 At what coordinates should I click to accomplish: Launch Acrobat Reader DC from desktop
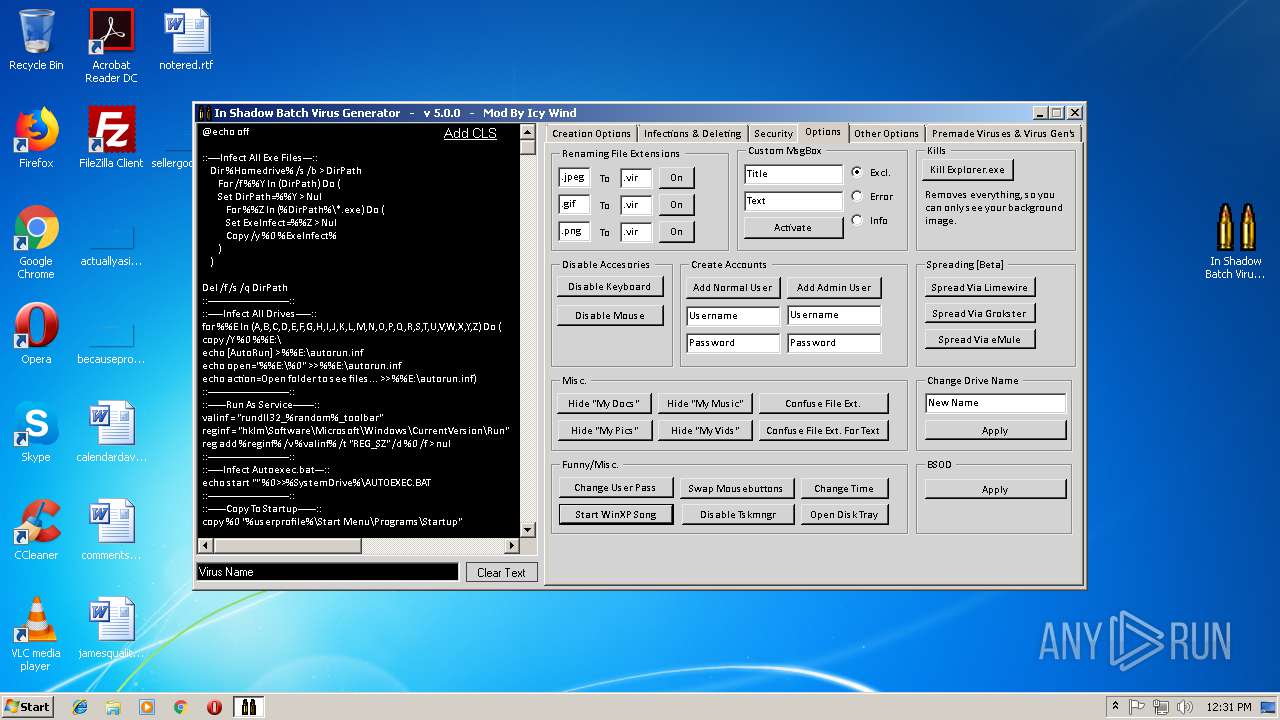click(x=111, y=46)
